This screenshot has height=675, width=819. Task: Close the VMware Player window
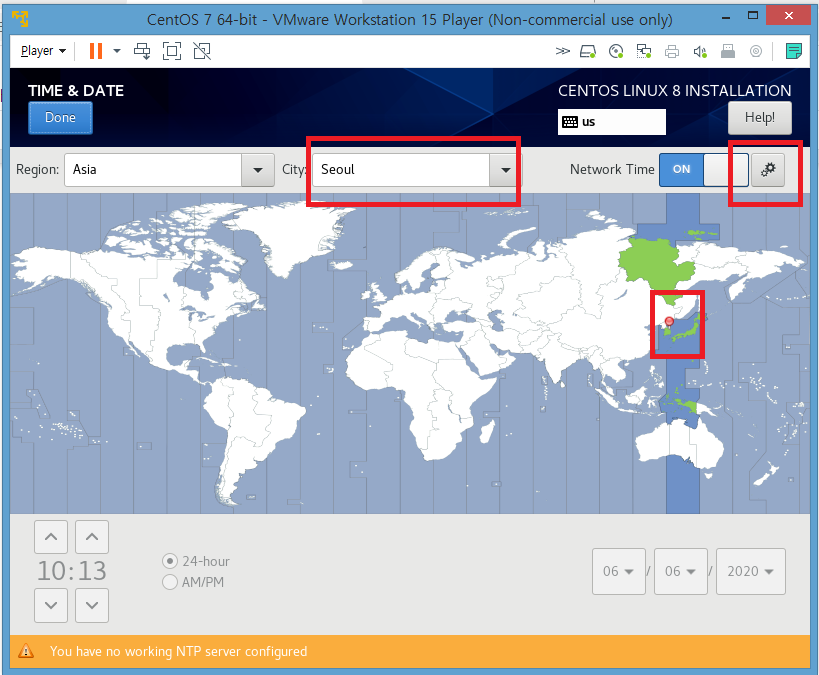coord(788,16)
